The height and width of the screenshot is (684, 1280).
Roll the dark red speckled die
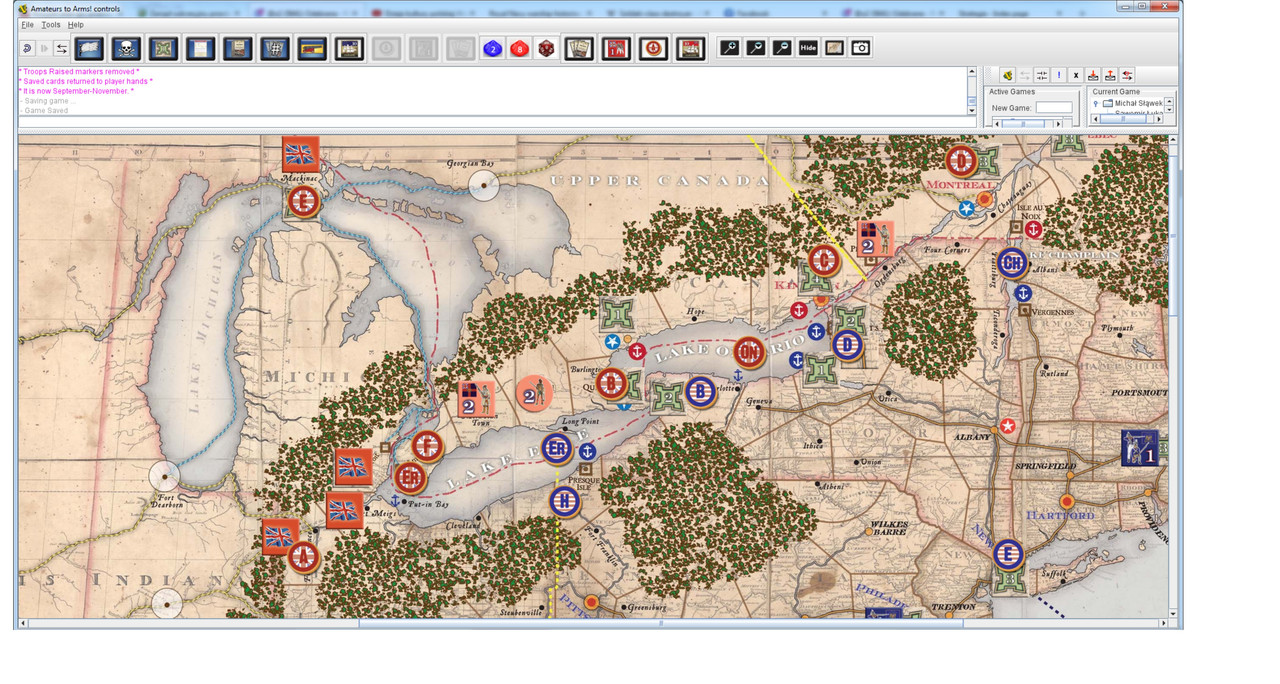pos(545,48)
